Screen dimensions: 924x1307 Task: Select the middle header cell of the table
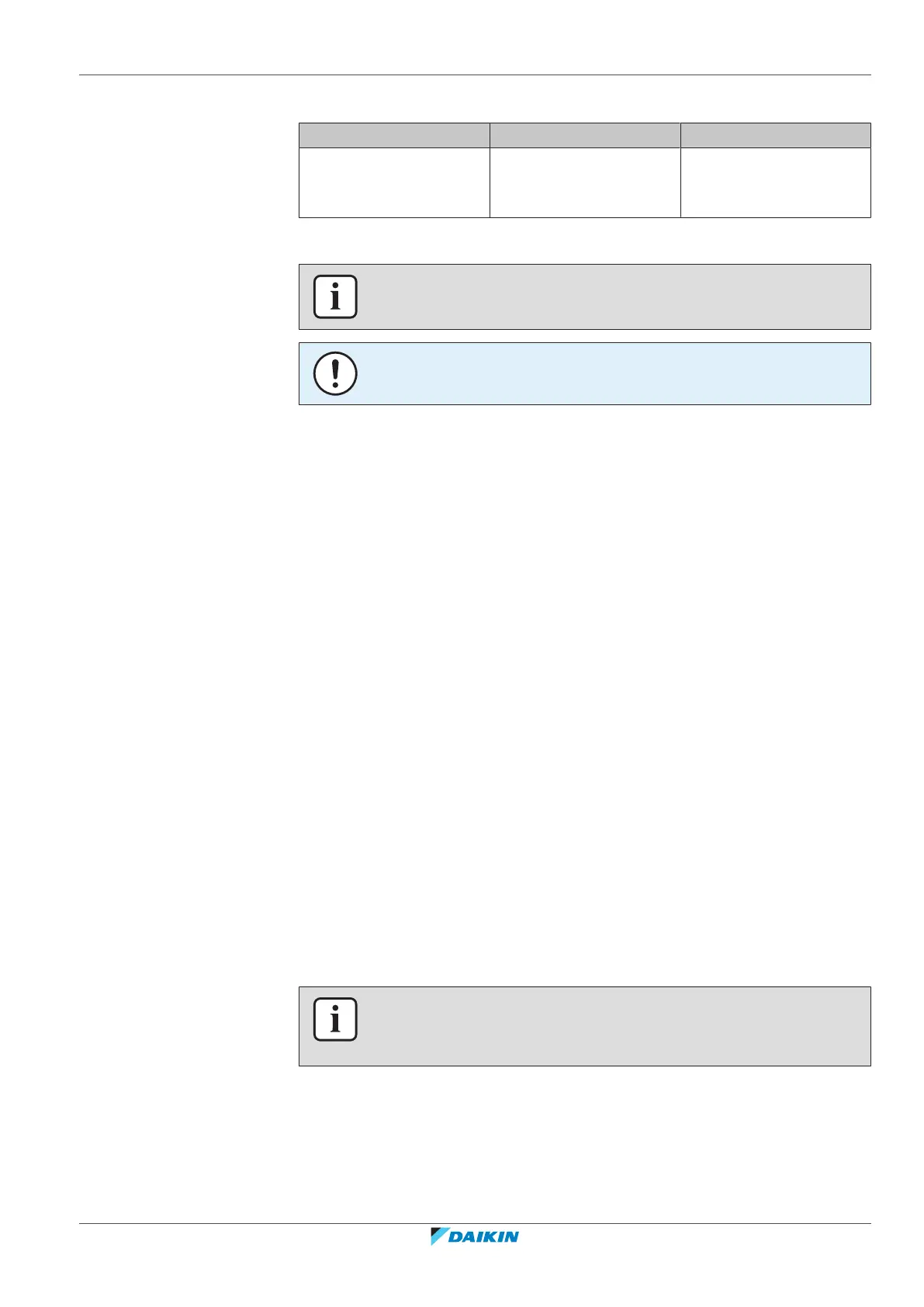tap(585, 135)
